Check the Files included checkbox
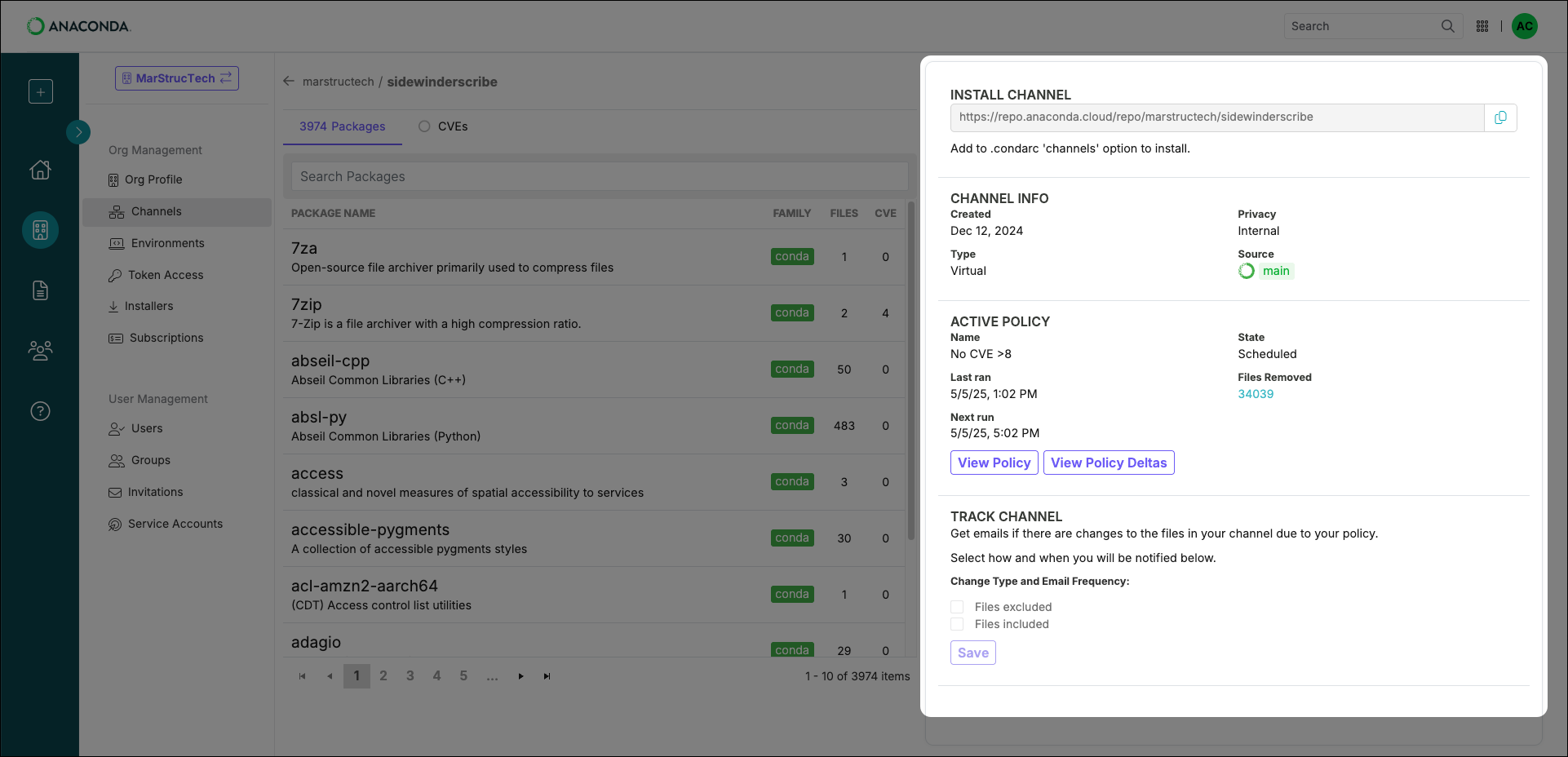The image size is (1568, 757). click(957, 624)
